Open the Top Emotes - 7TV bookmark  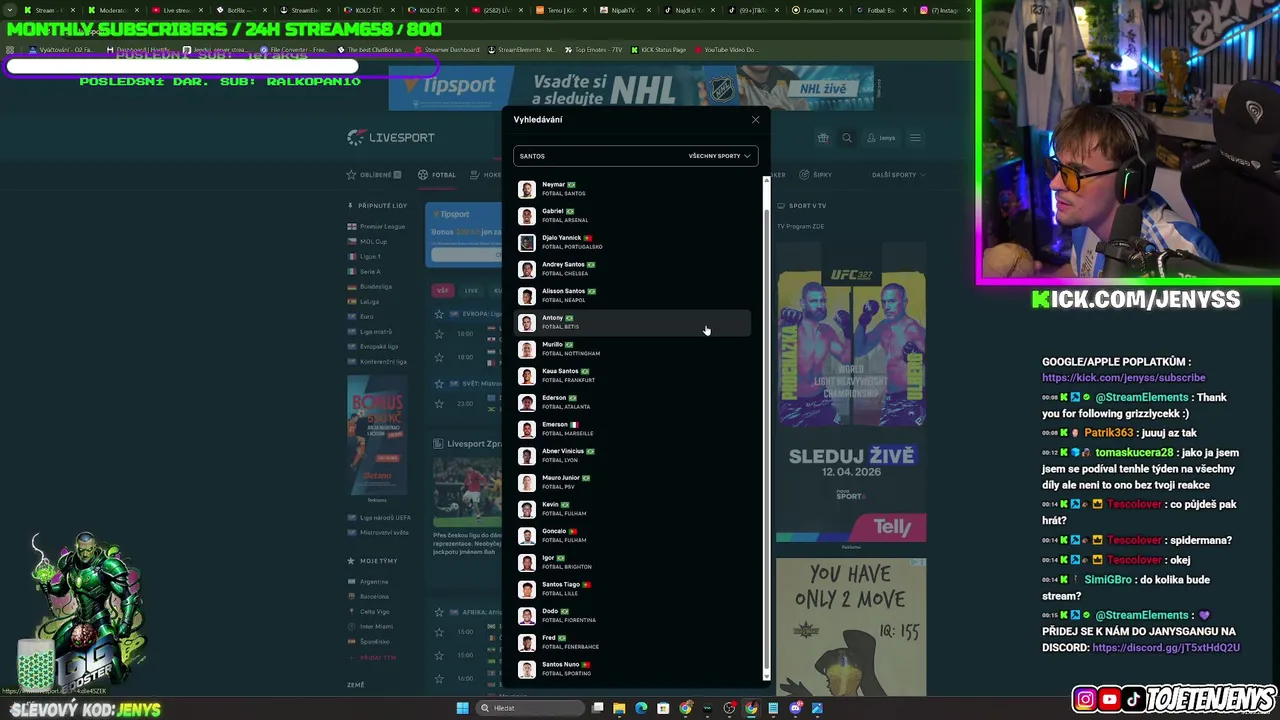[593, 50]
